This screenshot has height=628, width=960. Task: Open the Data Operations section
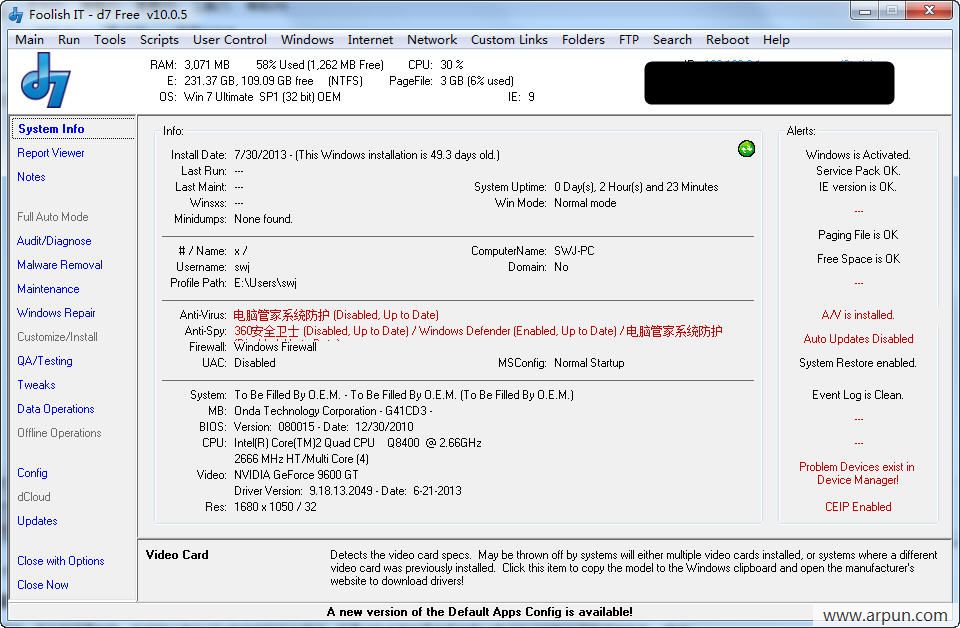56,409
